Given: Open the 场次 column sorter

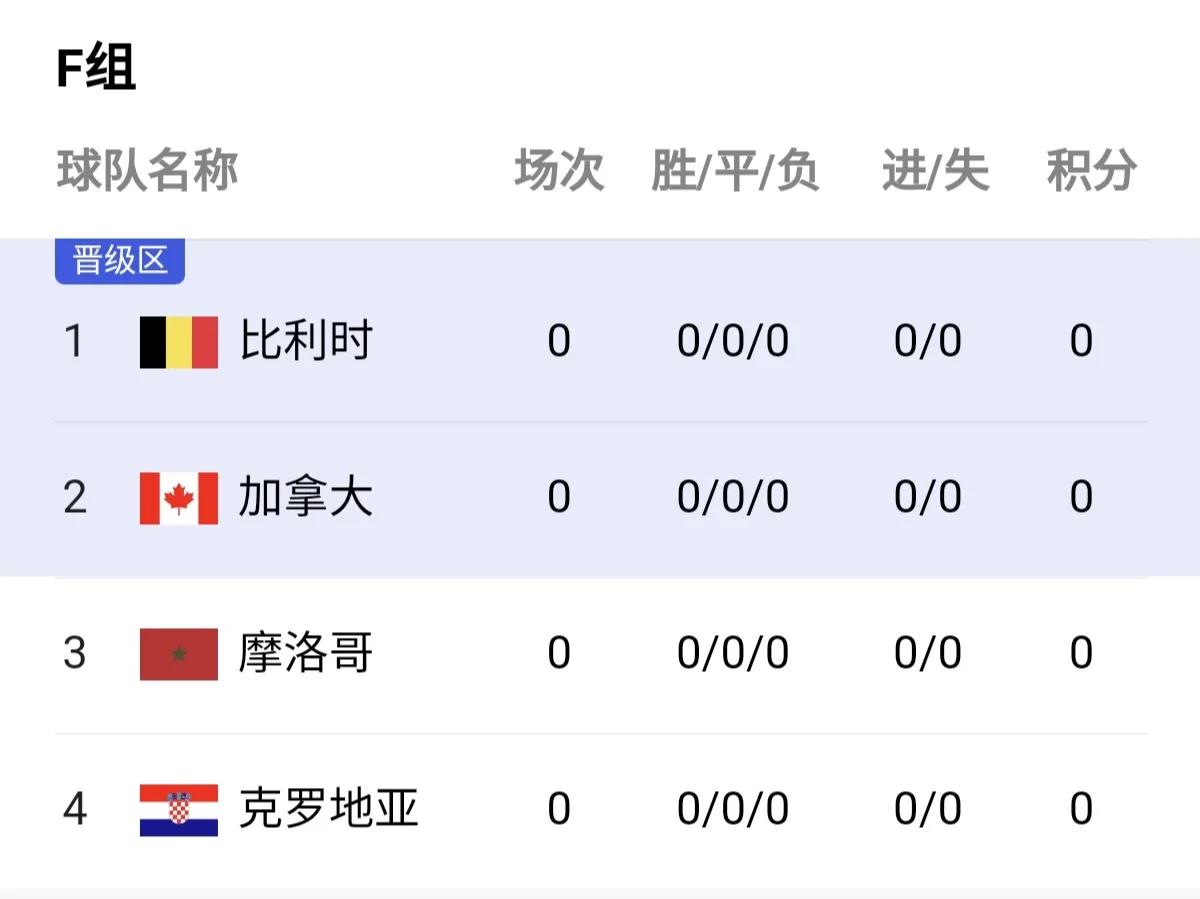Looking at the screenshot, I should pos(557,170).
